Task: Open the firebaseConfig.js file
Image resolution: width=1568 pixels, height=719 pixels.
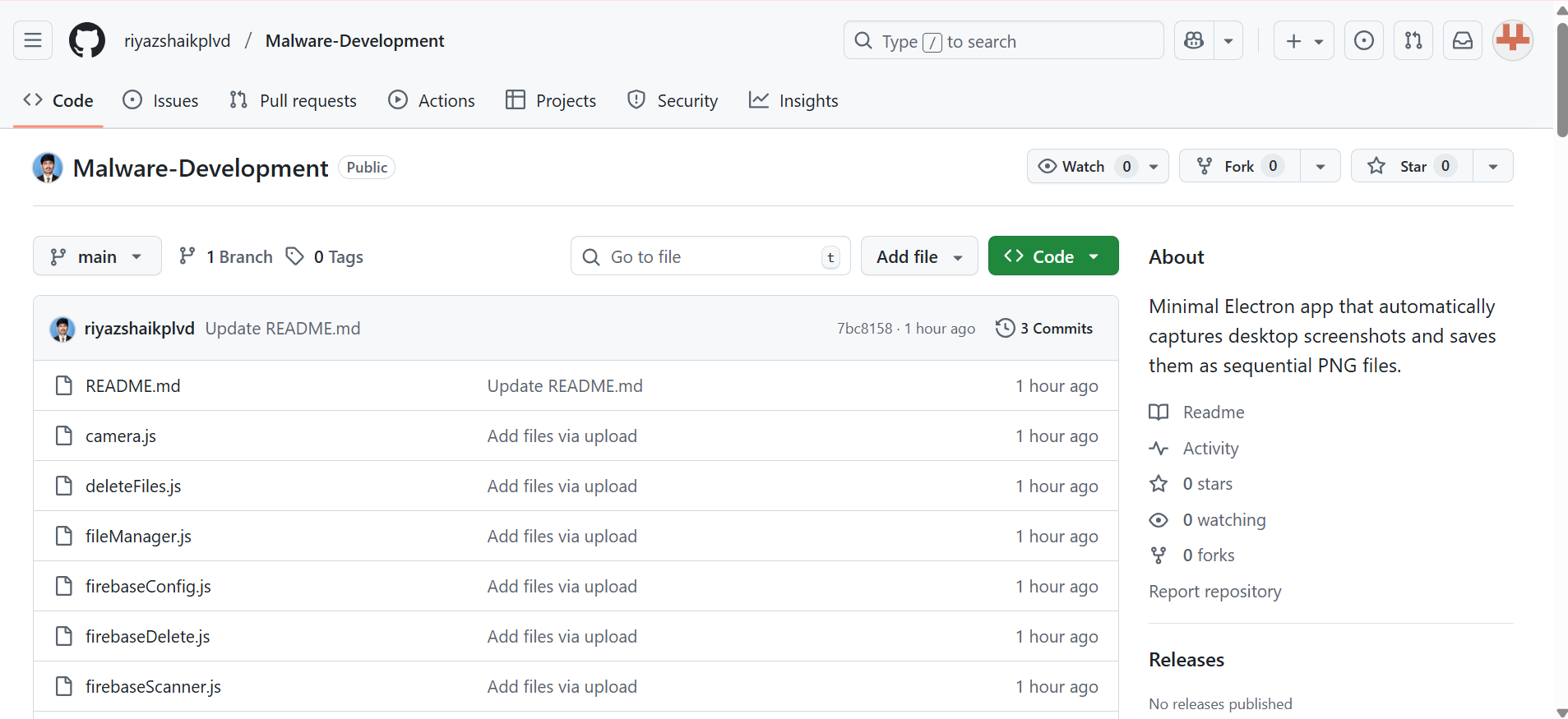Action: click(148, 586)
